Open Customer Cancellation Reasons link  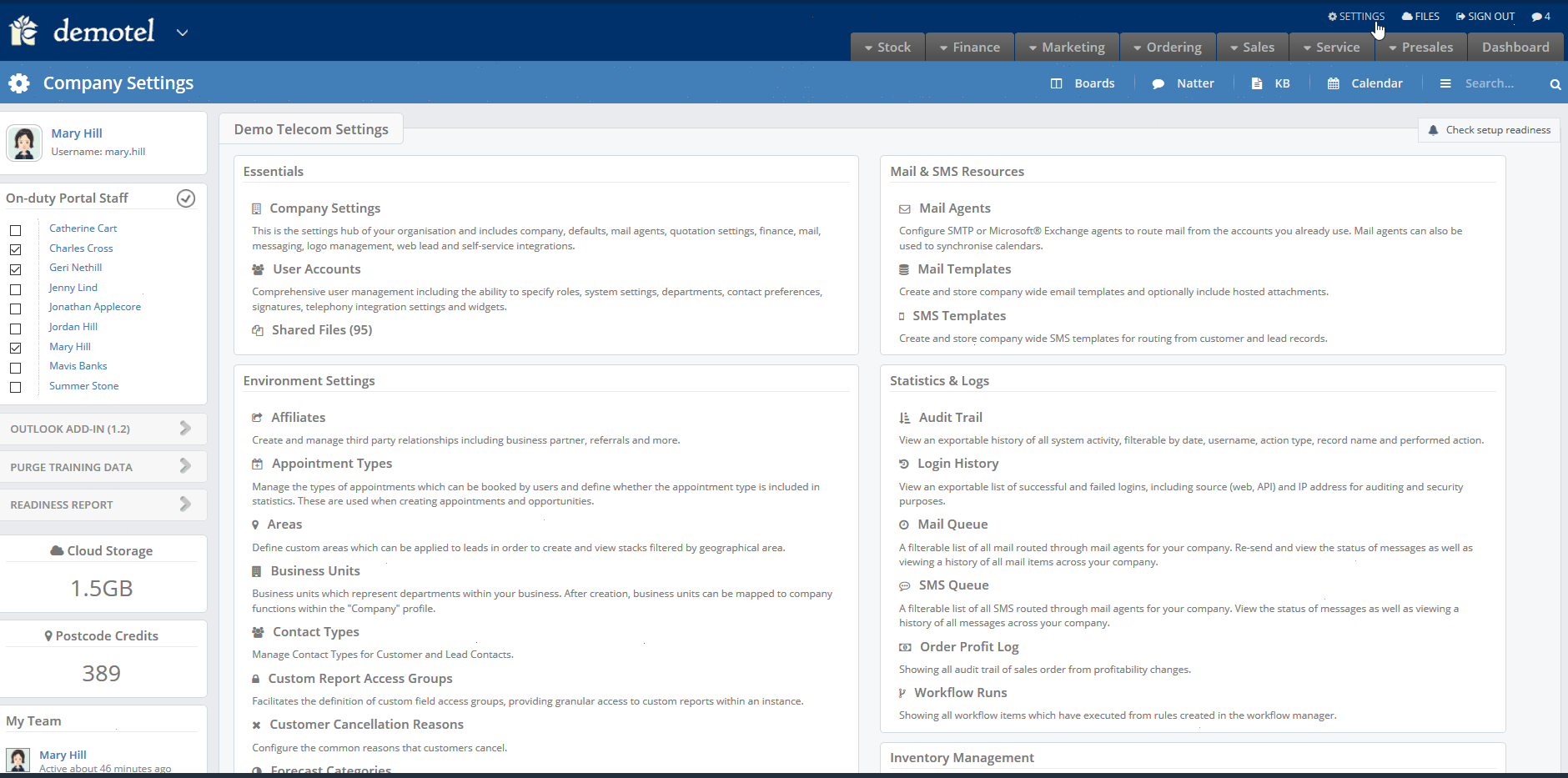(367, 725)
